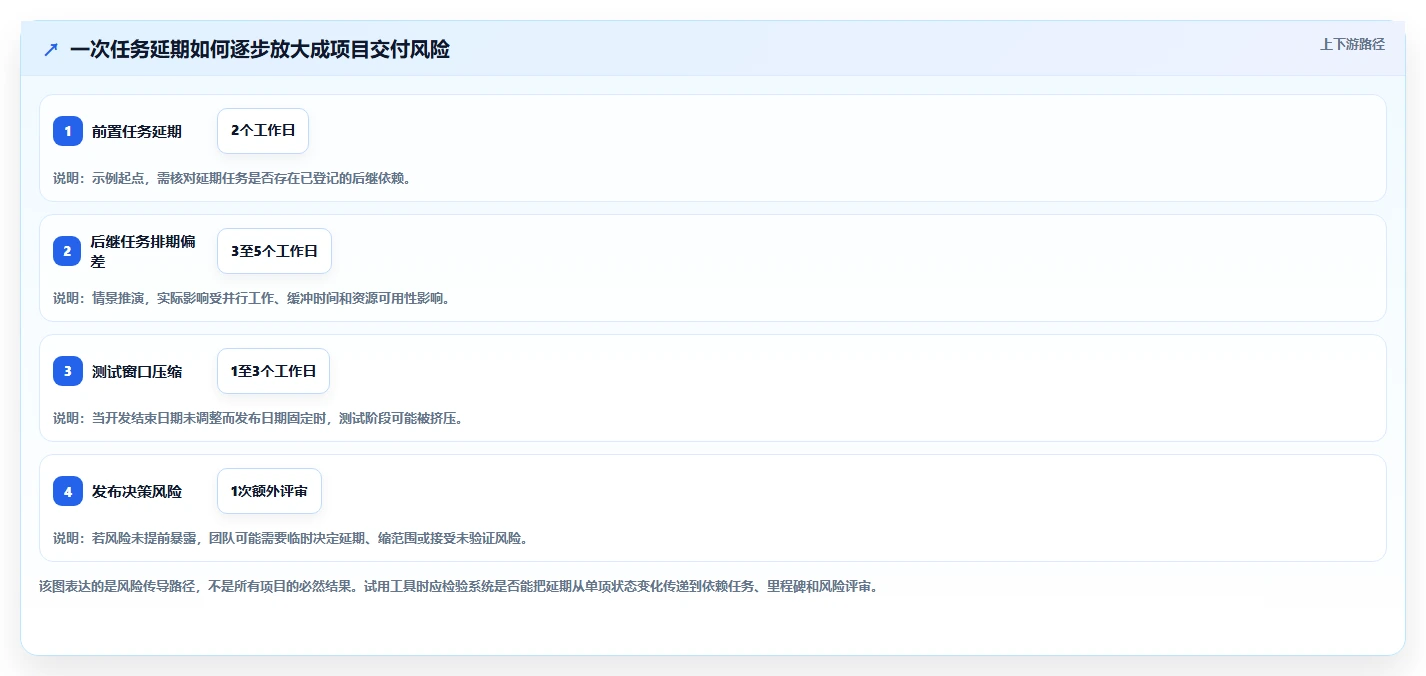Viewport: 1426px width, 676px height.
Task: Click the note starting 说明：情景推演
Action: pyautogui.click(x=252, y=298)
